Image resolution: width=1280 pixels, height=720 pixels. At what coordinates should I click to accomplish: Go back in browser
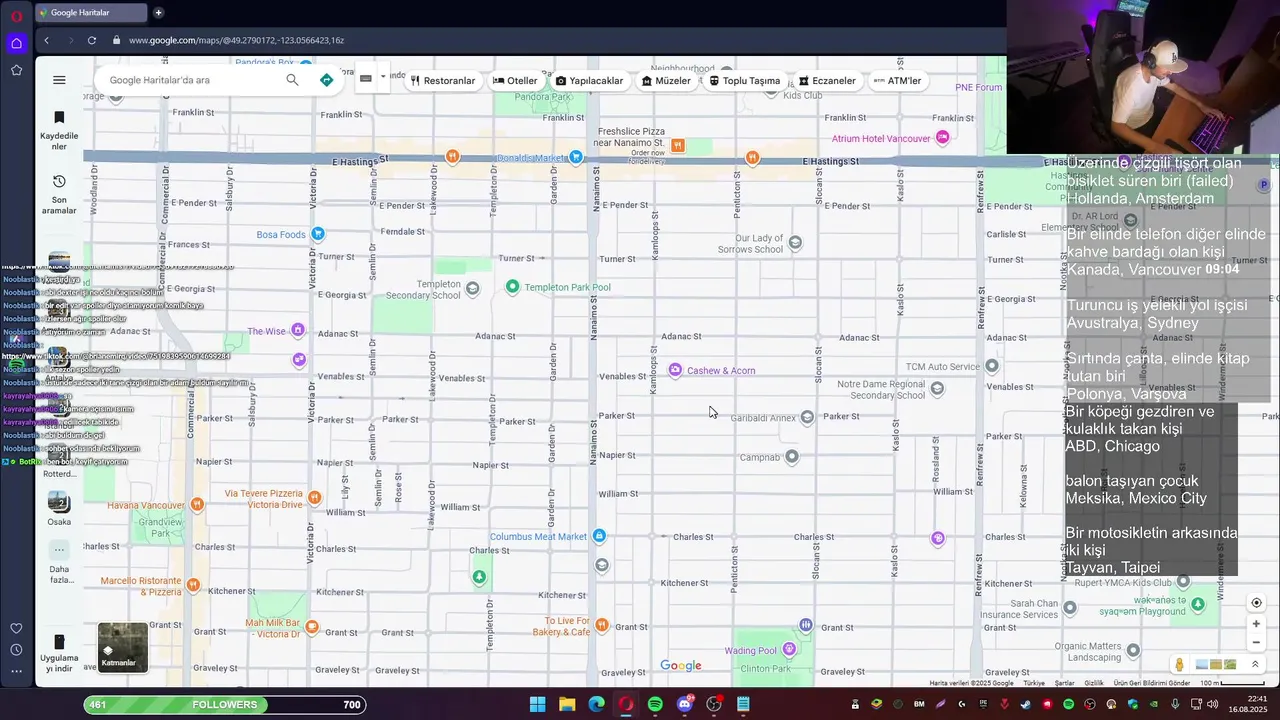point(46,40)
